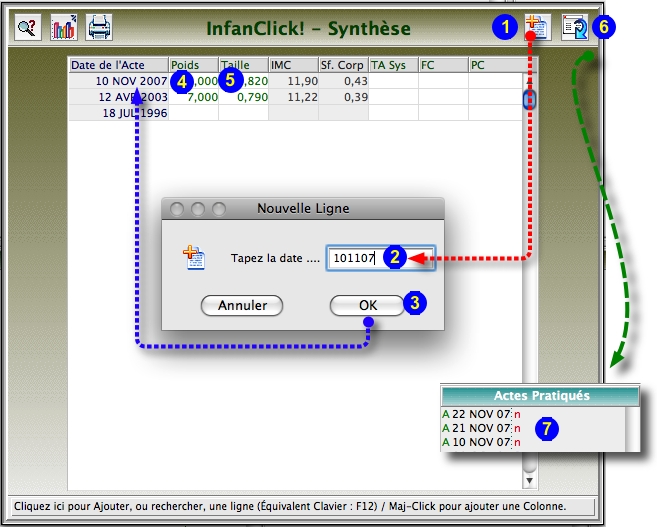Screen dimensions: 657x527
Task: Select the 10 NOV 2007 row date
Action: (x=119, y=81)
